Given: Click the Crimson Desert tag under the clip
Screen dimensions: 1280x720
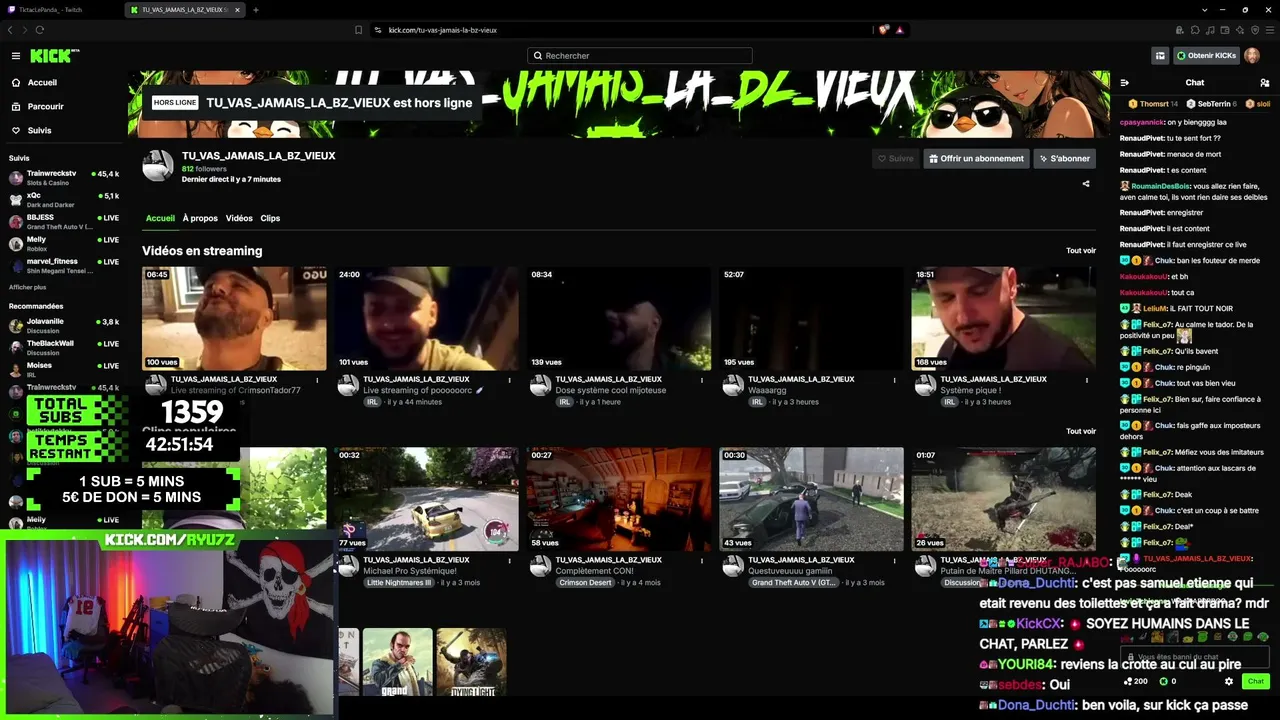Looking at the screenshot, I should click(586, 582).
